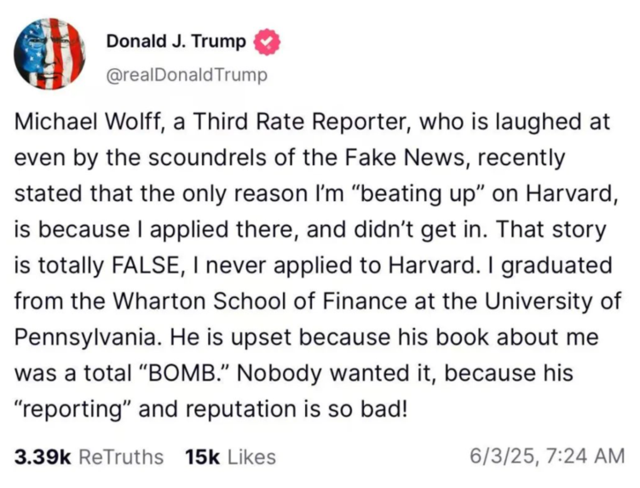Open the 6/3/25, 7:24 AM timestamp

(547, 456)
